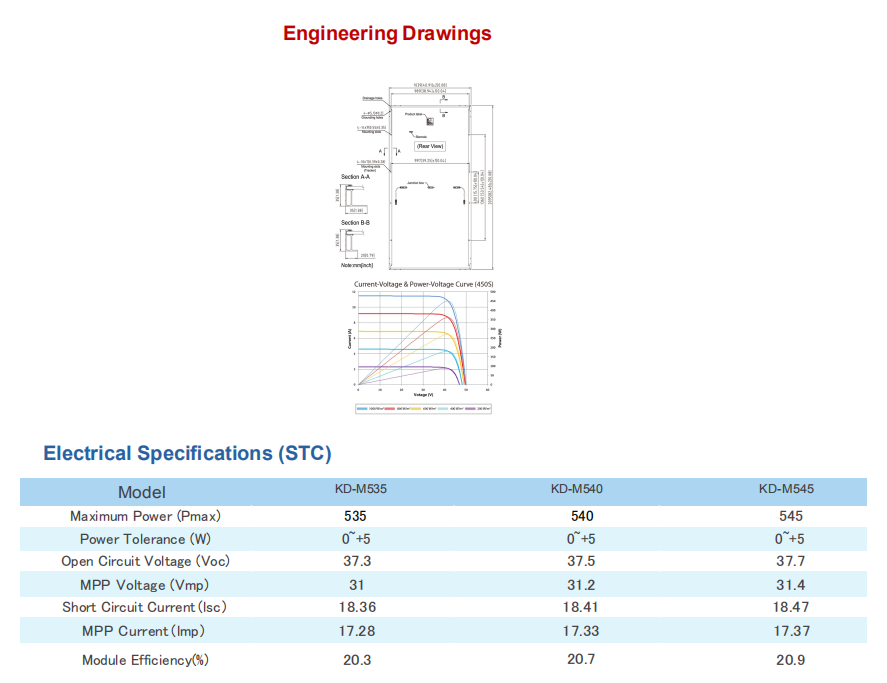
Task: Click the "Maximum Power (Pmax)" row label
Action: 145,516
